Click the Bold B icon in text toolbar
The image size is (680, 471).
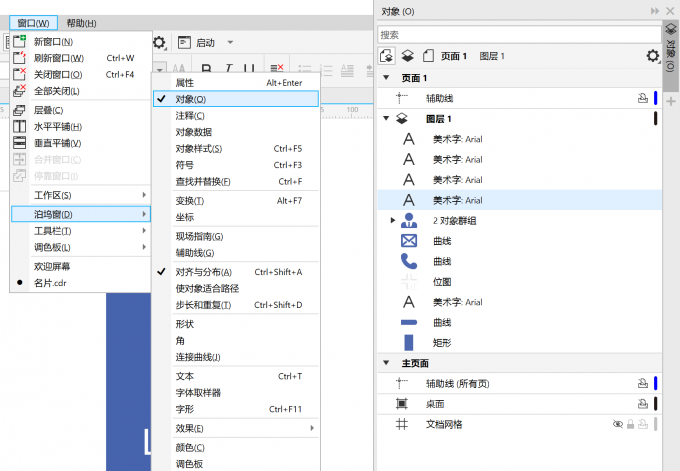point(206,69)
